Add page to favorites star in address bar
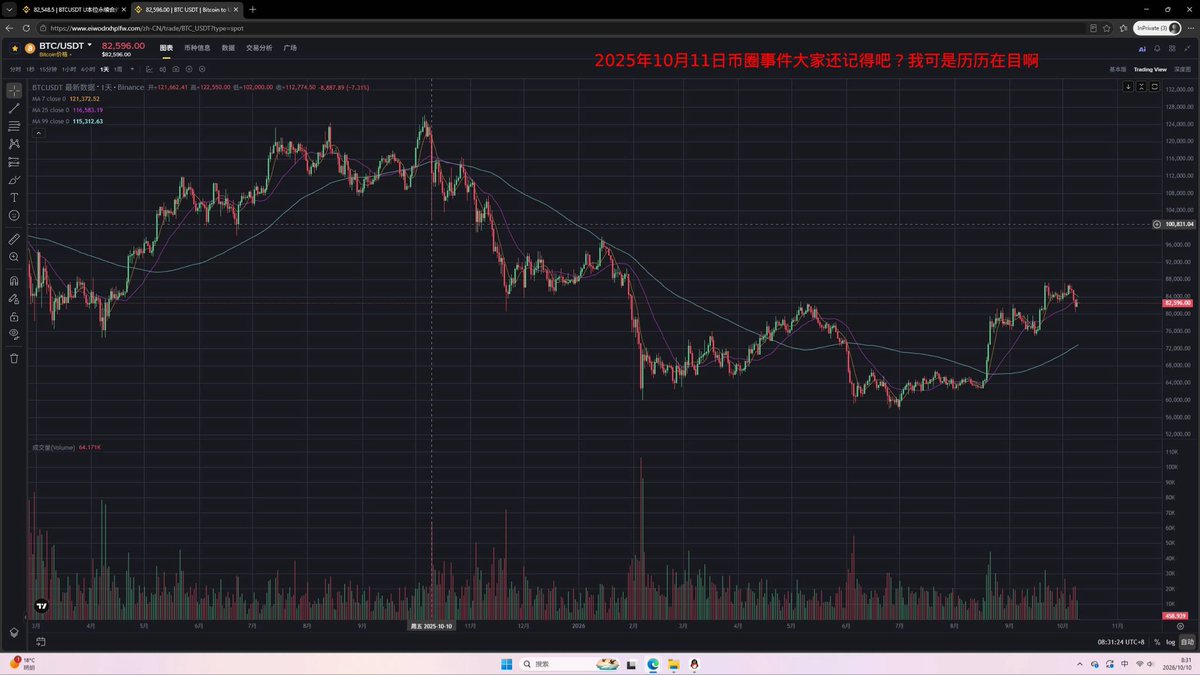This screenshot has height=675, width=1200. (x=1106, y=28)
